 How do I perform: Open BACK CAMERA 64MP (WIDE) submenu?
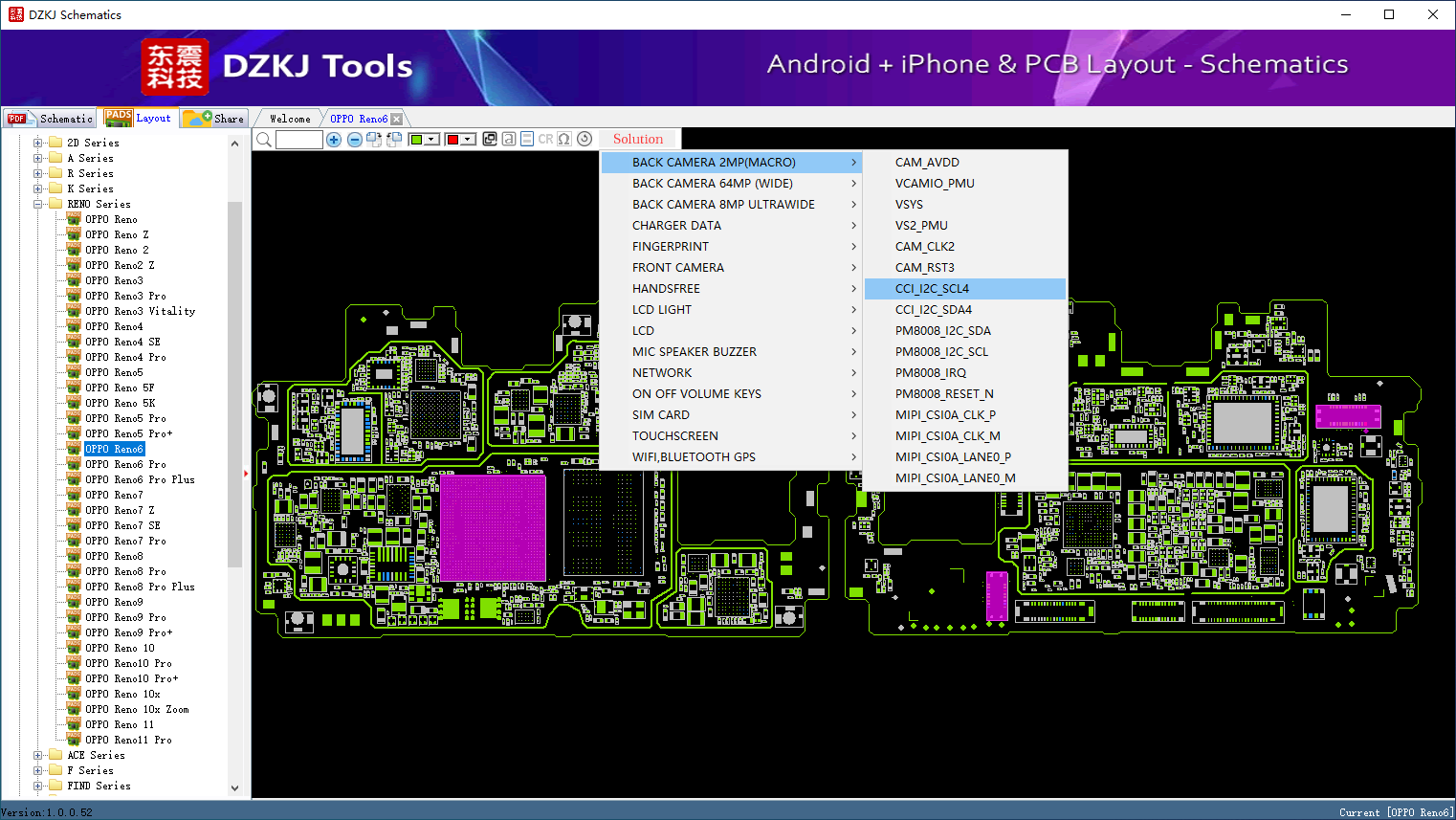point(731,184)
